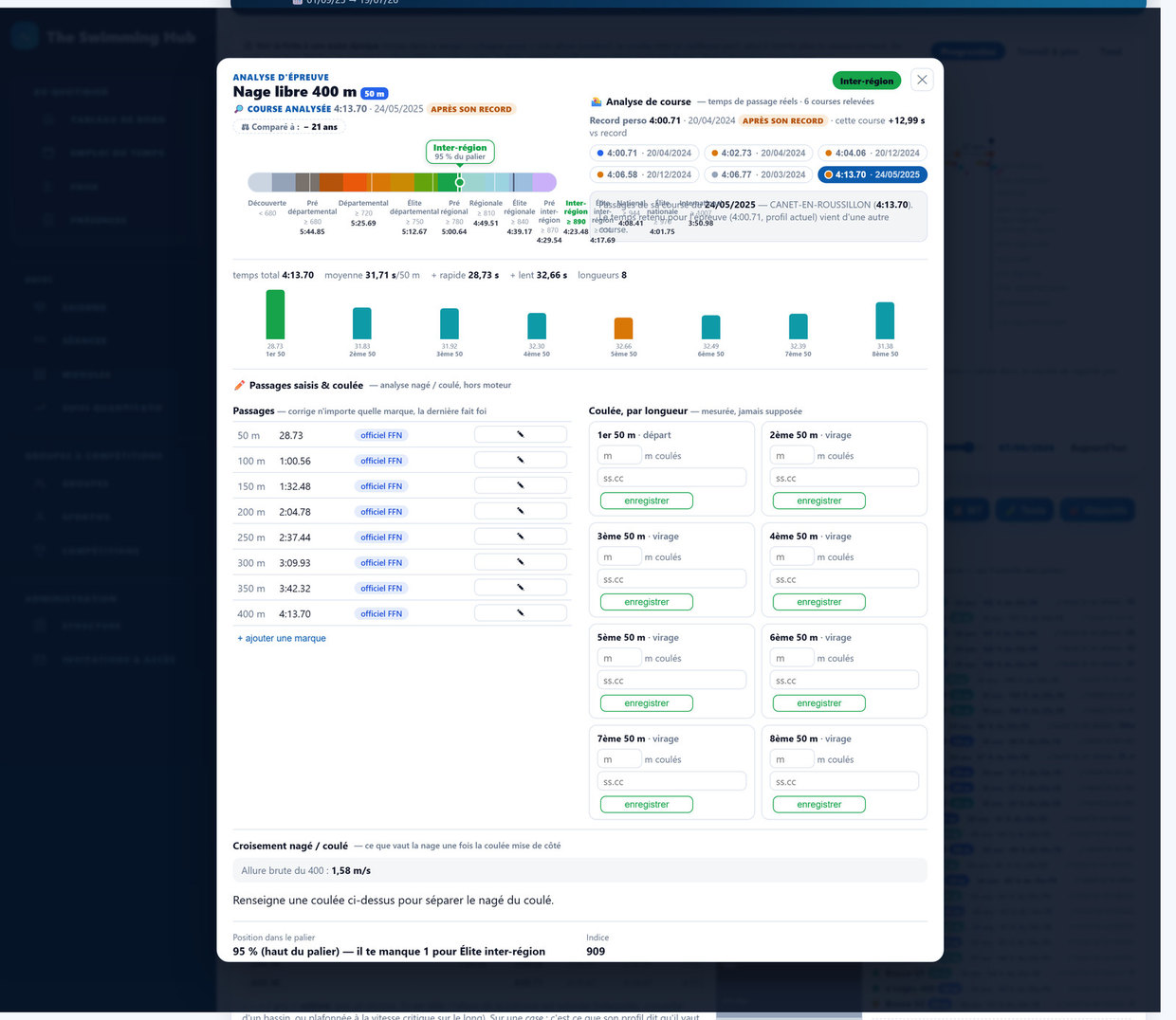Click the magnifier icon beside Course analysée
Viewport: 1176px width, 1020px height.
point(239,109)
